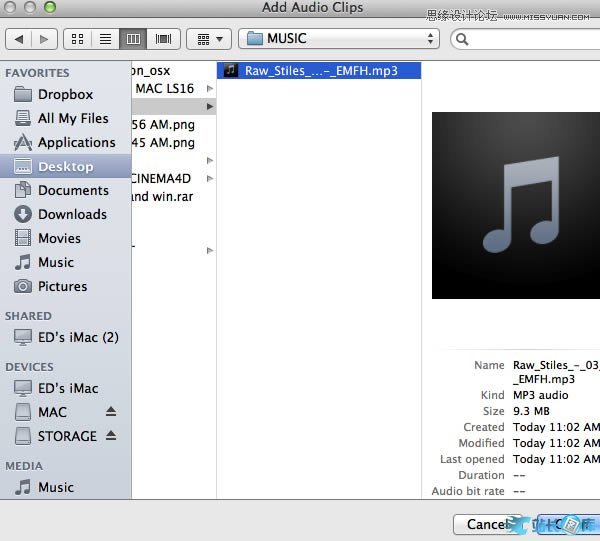The image size is (600, 541).
Task: Switch to list view
Action: pos(104,39)
